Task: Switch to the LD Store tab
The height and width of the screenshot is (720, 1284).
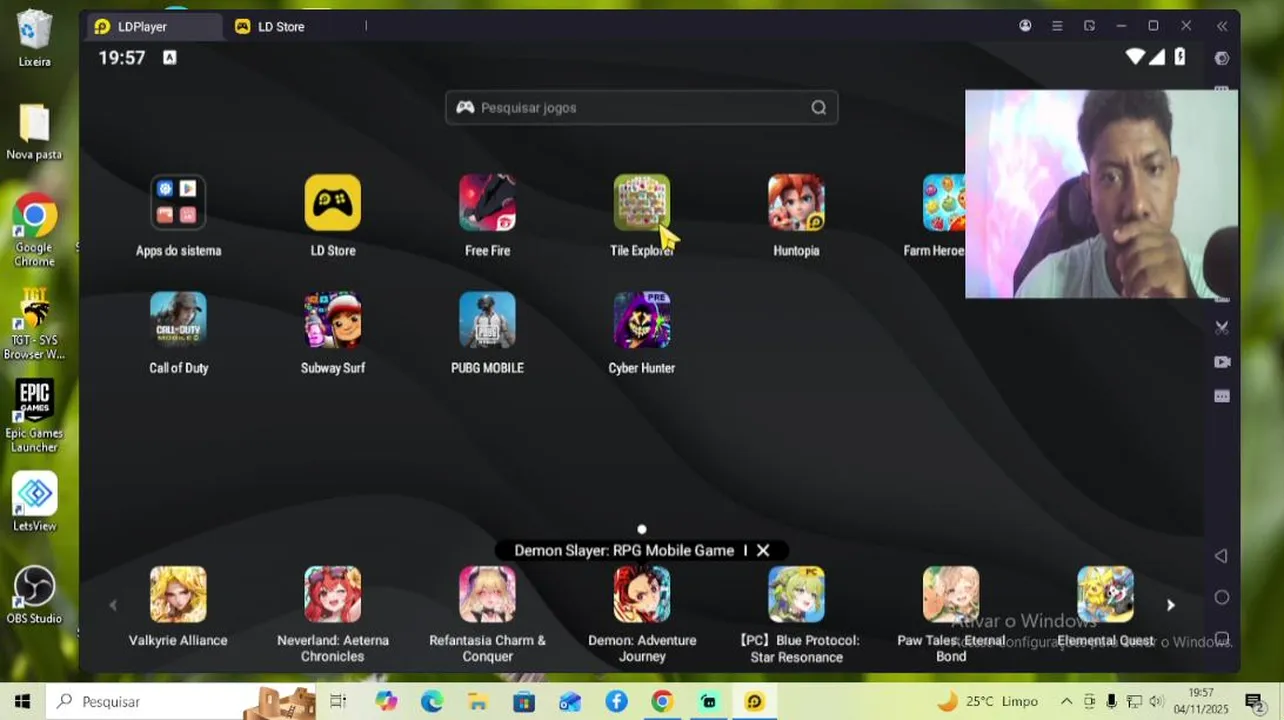Action: tap(270, 27)
